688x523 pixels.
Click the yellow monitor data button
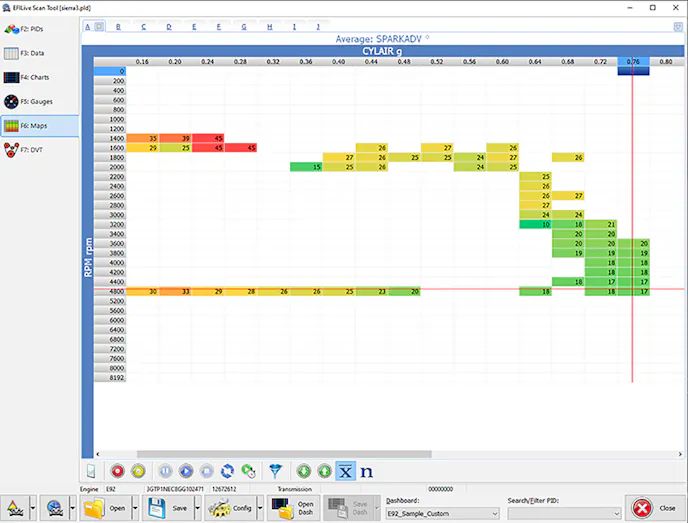139,470
